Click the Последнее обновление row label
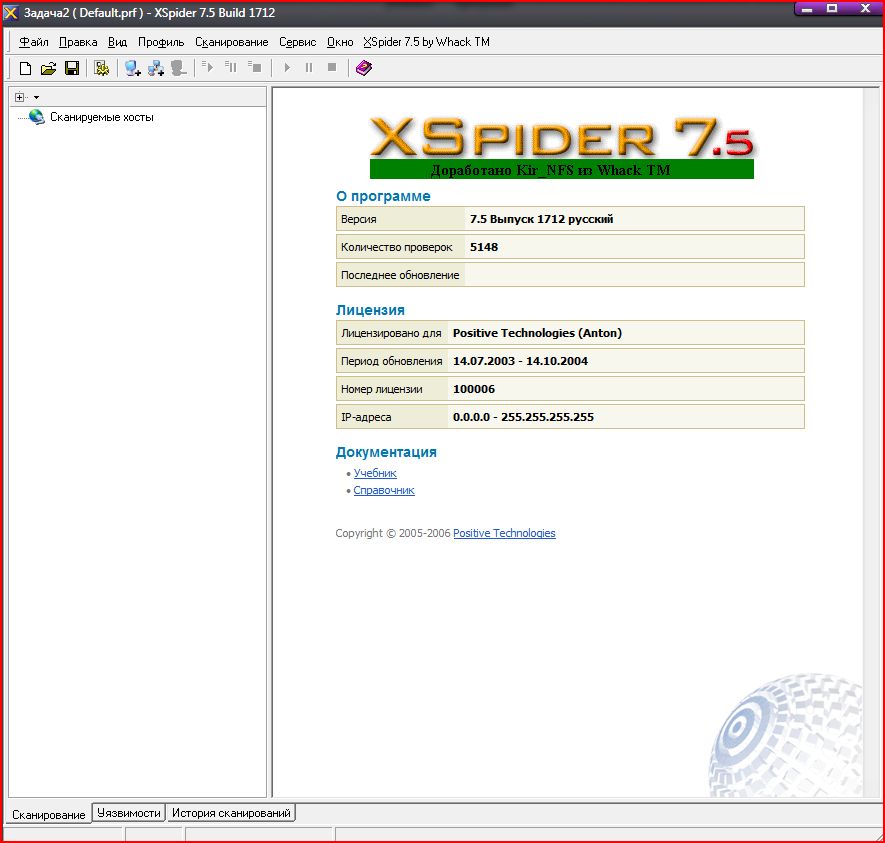 coord(400,275)
